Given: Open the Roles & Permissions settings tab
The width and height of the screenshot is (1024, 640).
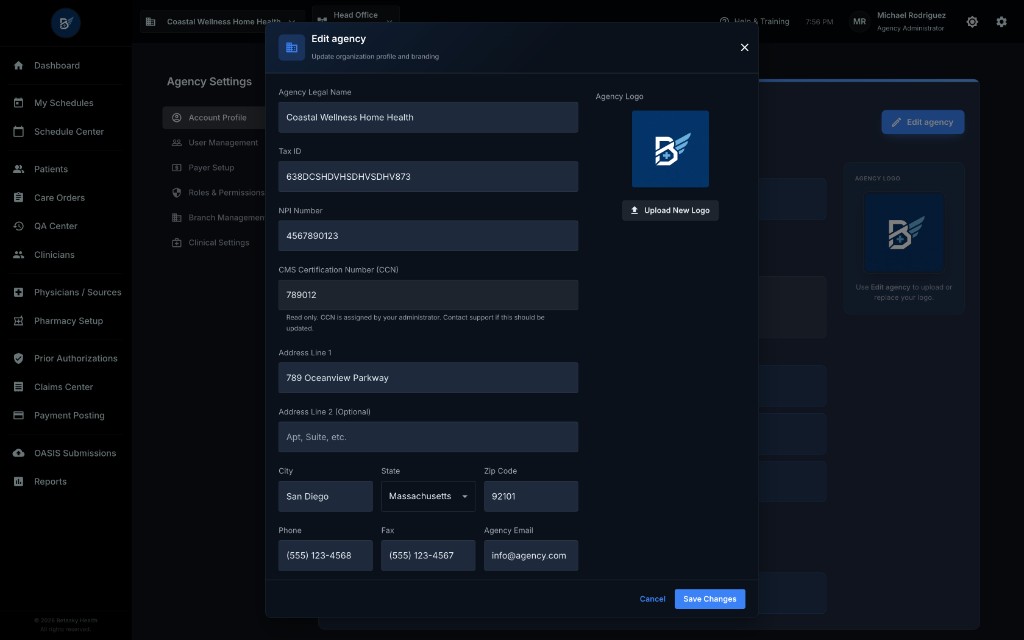Looking at the screenshot, I should pos(214,193).
